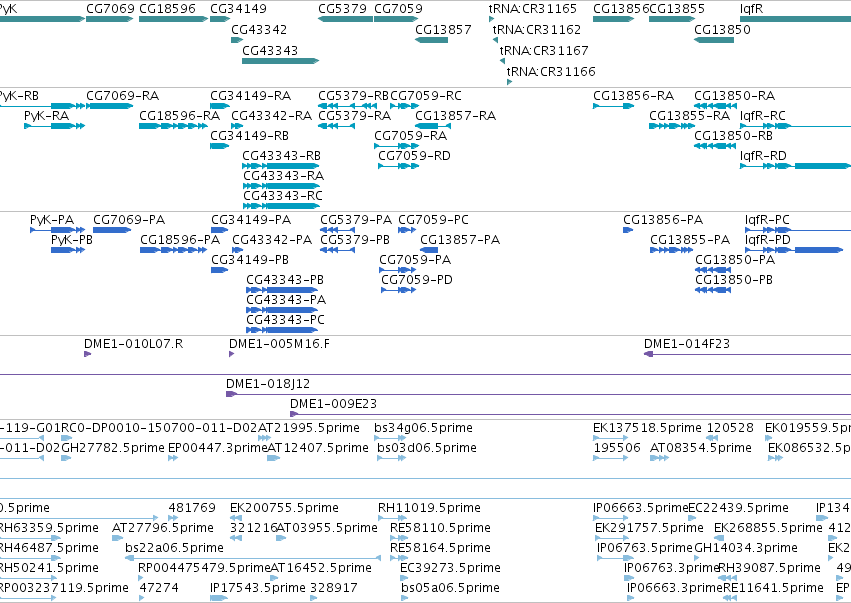Image resolution: width=851 pixels, height=603 pixels.
Task: Click the tRNA:CR31162 label
Action: 537,29
